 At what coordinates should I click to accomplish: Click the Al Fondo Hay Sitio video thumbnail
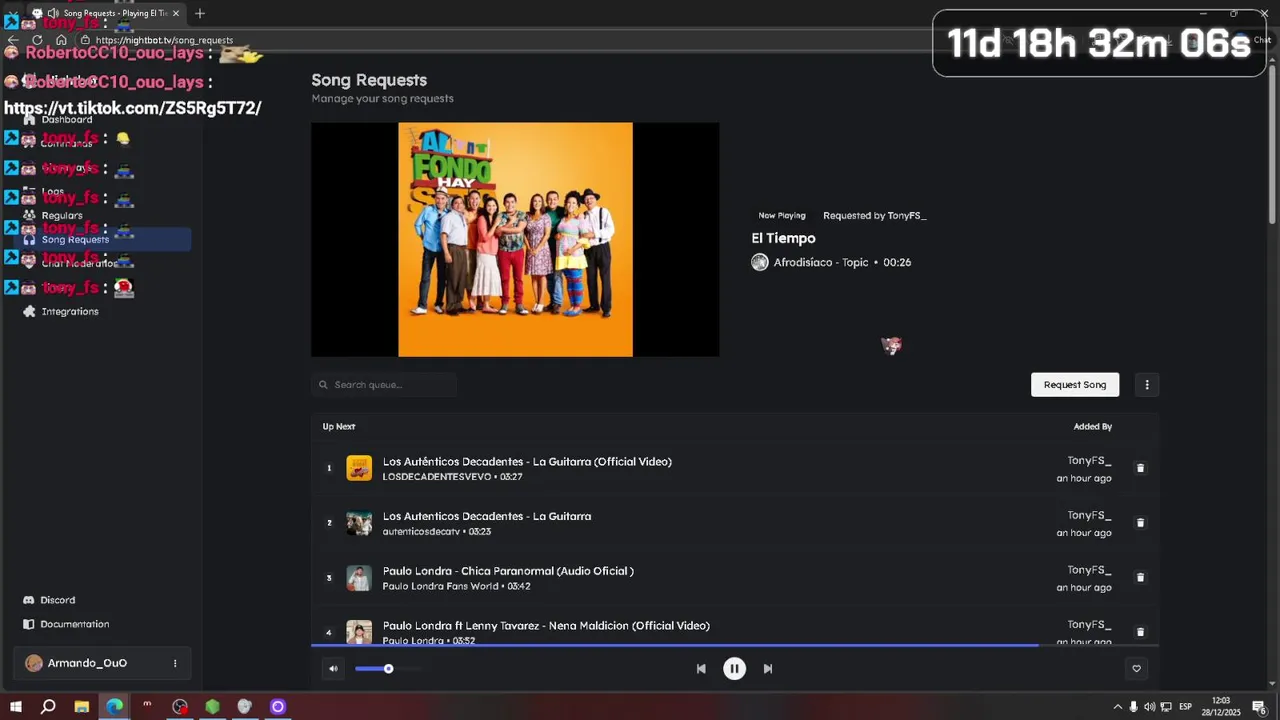pyautogui.click(x=515, y=239)
